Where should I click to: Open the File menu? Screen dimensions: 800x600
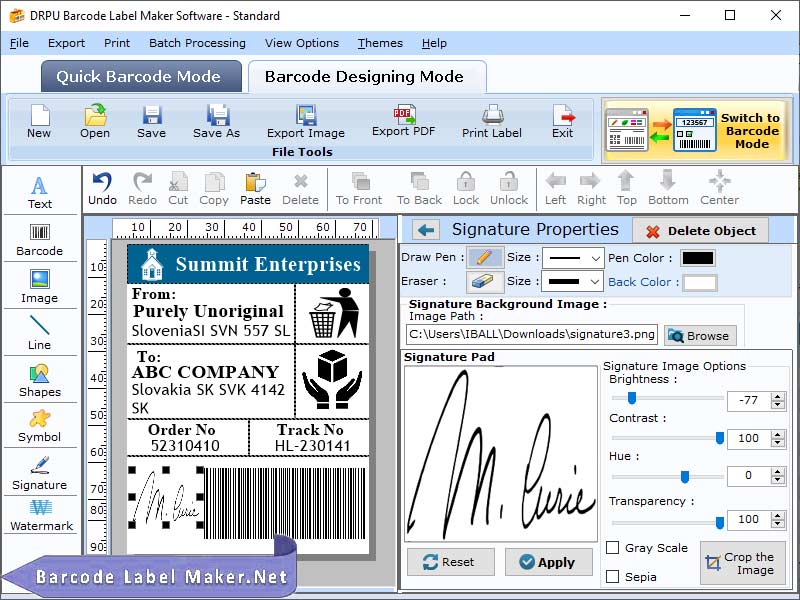point(19,43)
